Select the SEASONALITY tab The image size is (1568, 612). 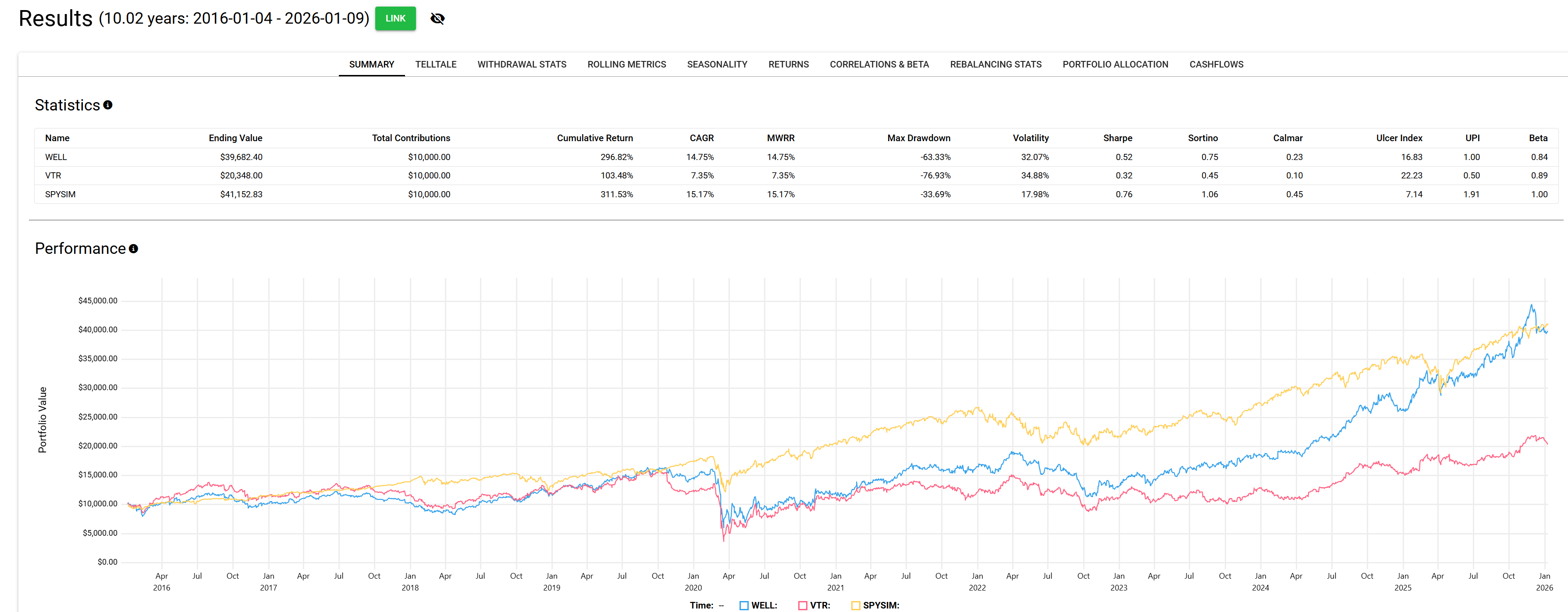pyautogui.click(x=716, y=64)
